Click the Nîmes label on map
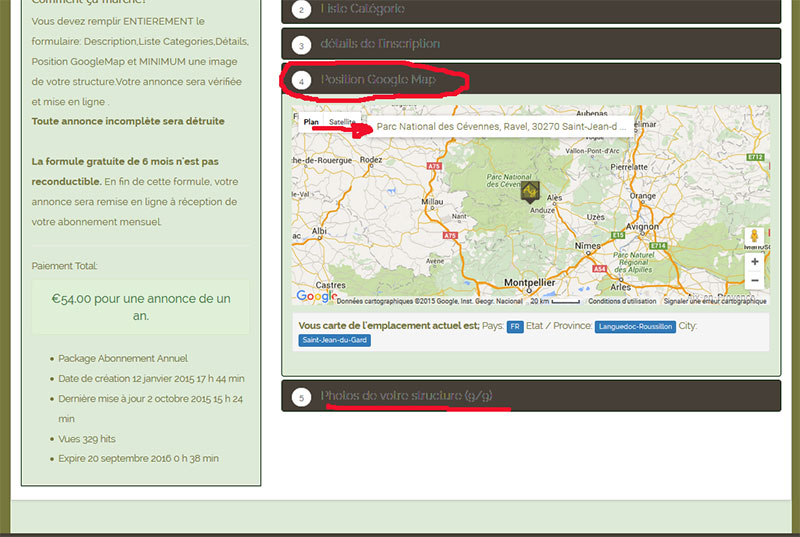800x537 pixels. pos(588,246)
